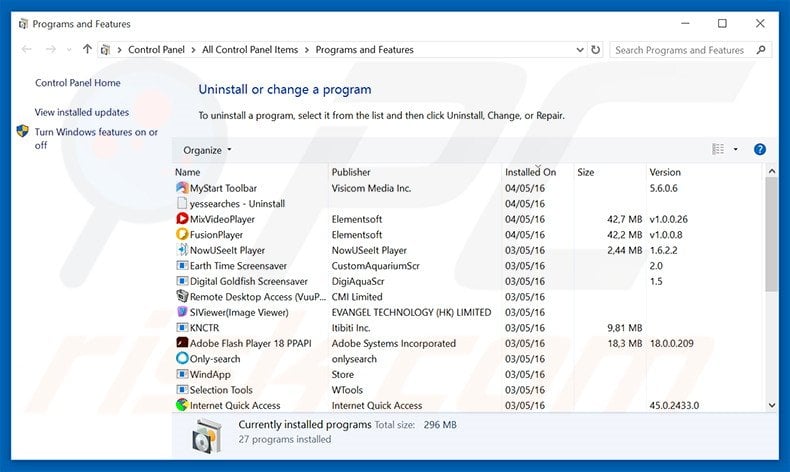Click the Control Panel breadcrumb
790x472 pixels.
tap(156, 50)
